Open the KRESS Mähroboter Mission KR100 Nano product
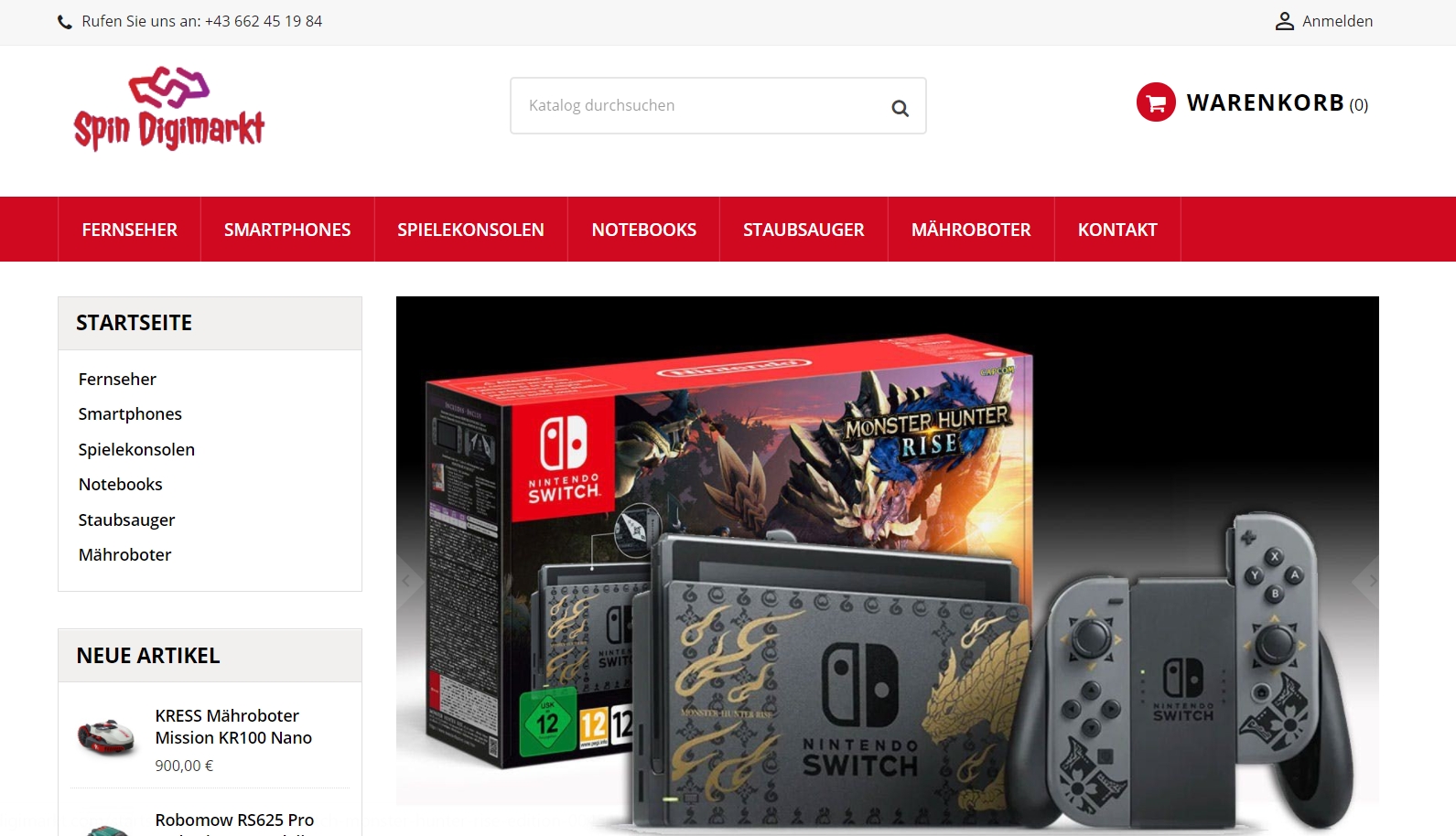1456x836 pixels. click(x=233, y=727)
